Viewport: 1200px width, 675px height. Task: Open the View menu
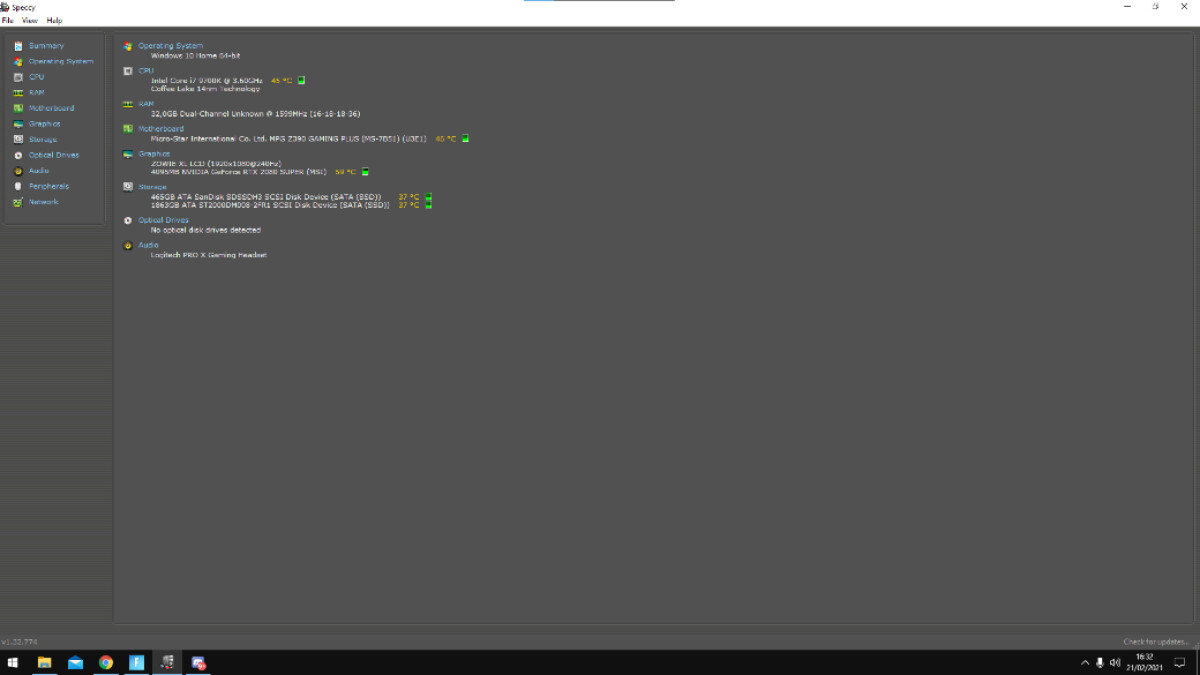click(x=29, y=19)
